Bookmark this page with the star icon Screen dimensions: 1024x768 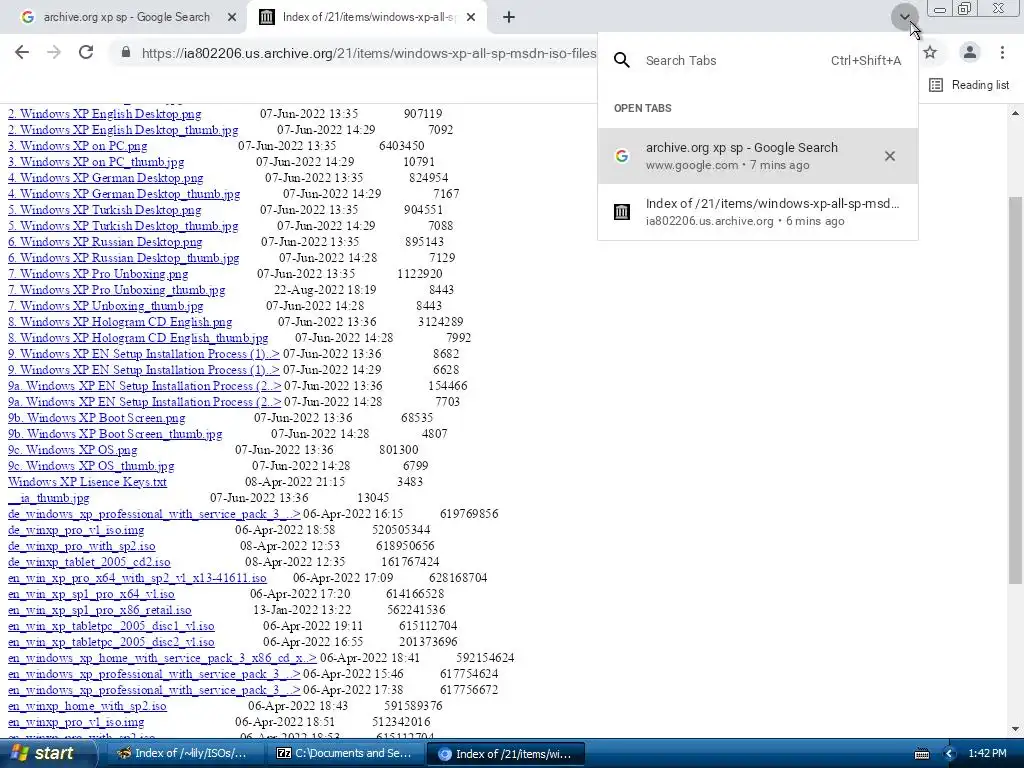tap(930, 52)
